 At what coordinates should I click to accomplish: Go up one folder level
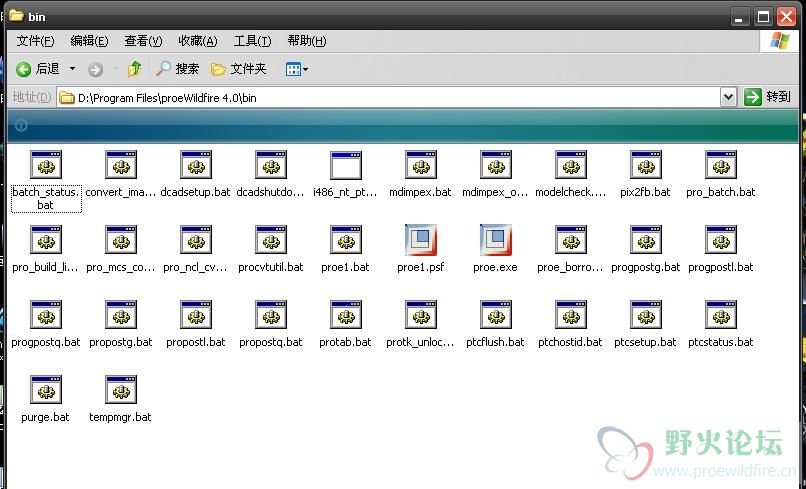[135, 69]
